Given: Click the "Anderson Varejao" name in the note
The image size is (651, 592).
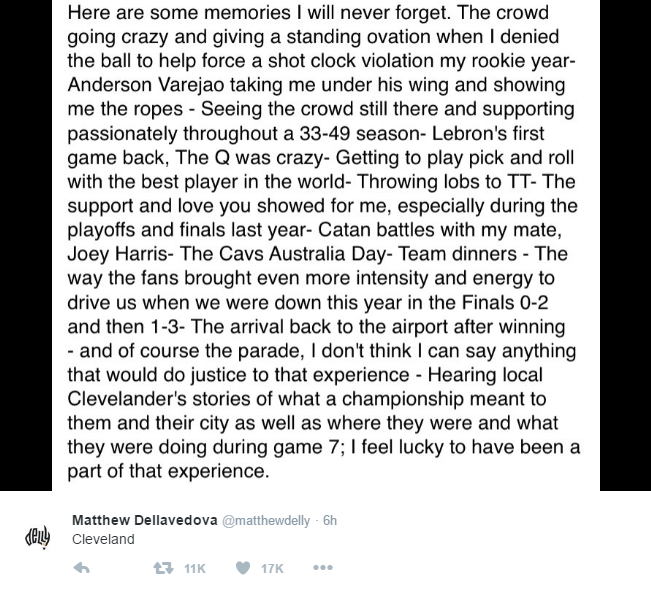Looking at the screenshot, I should [x=146, y=85].
